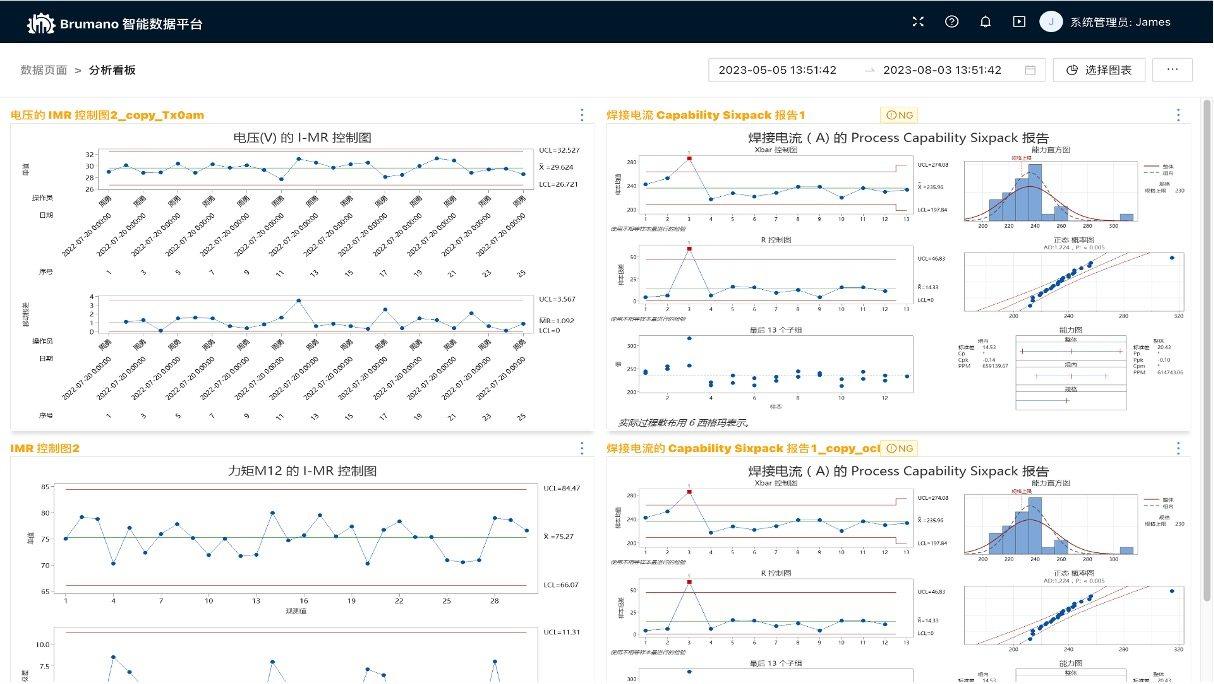Open the help question mark icon
Image resolution: width=1214 pixels, height=684 pixels.
[951, 22]
